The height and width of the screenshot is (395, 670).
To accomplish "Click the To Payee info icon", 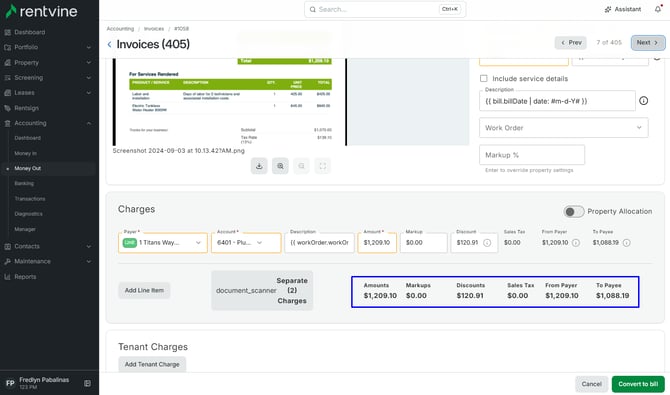I will click(x=626, y=243).
